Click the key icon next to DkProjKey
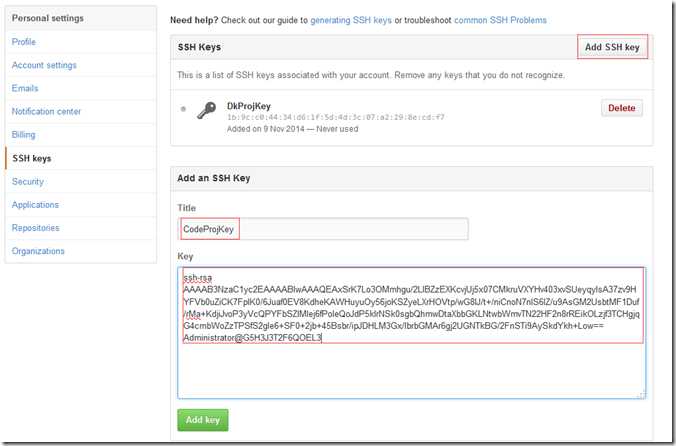 coord(207,111)
